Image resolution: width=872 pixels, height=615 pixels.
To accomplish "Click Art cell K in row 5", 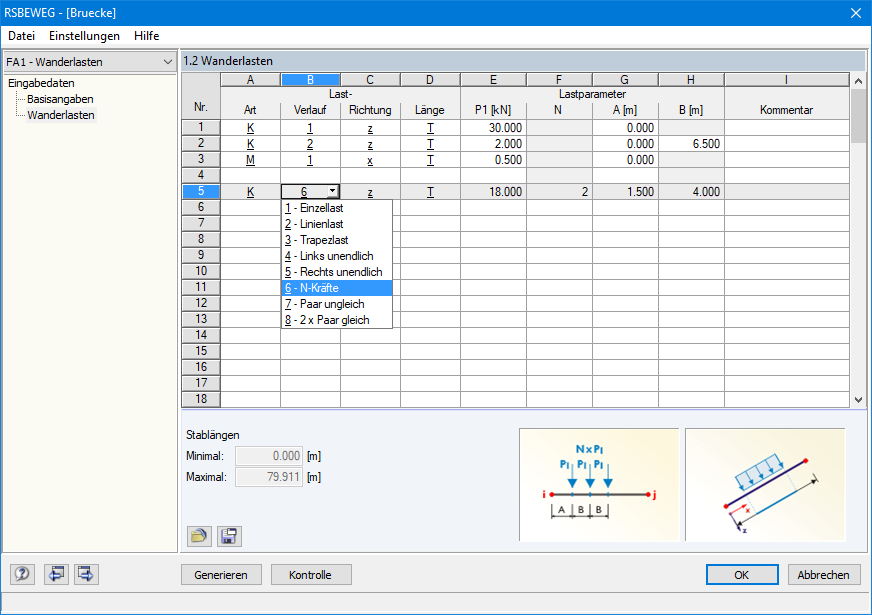I will 250,192.
